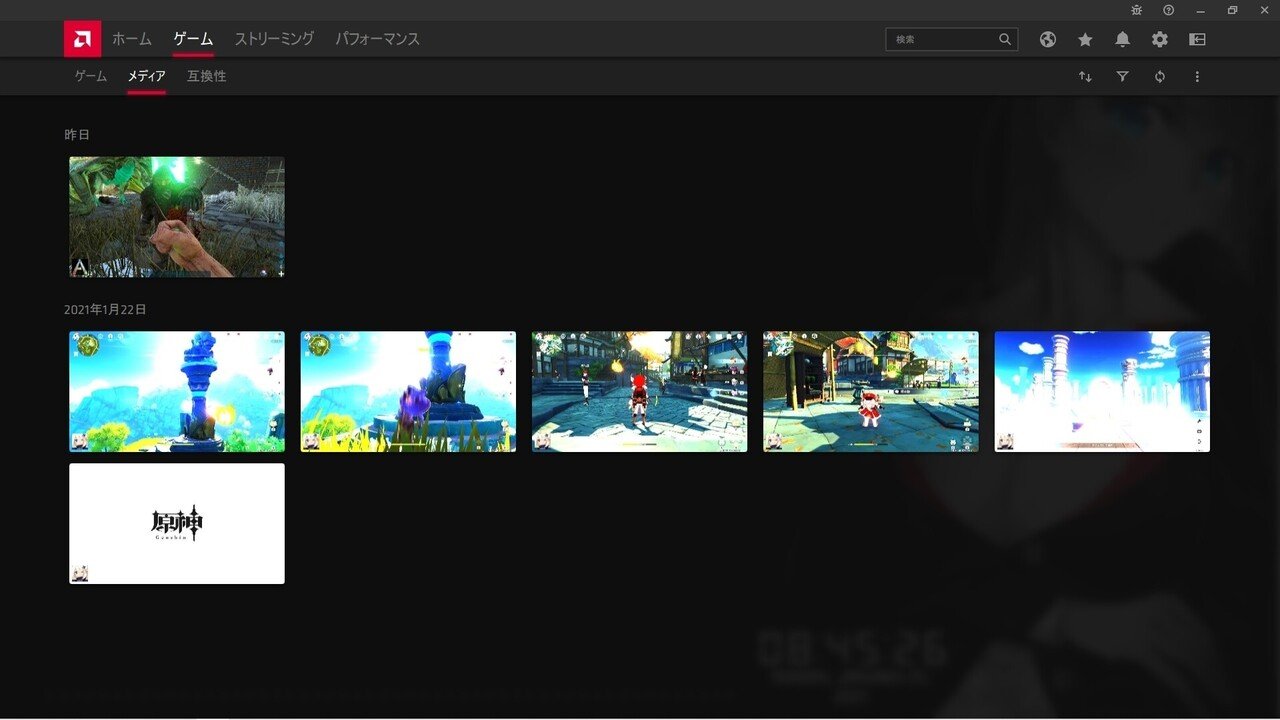Viewport: 1280px width, 720px height.
Task: Open the blue glowing statue tower thumbnail
Action: 177,392
